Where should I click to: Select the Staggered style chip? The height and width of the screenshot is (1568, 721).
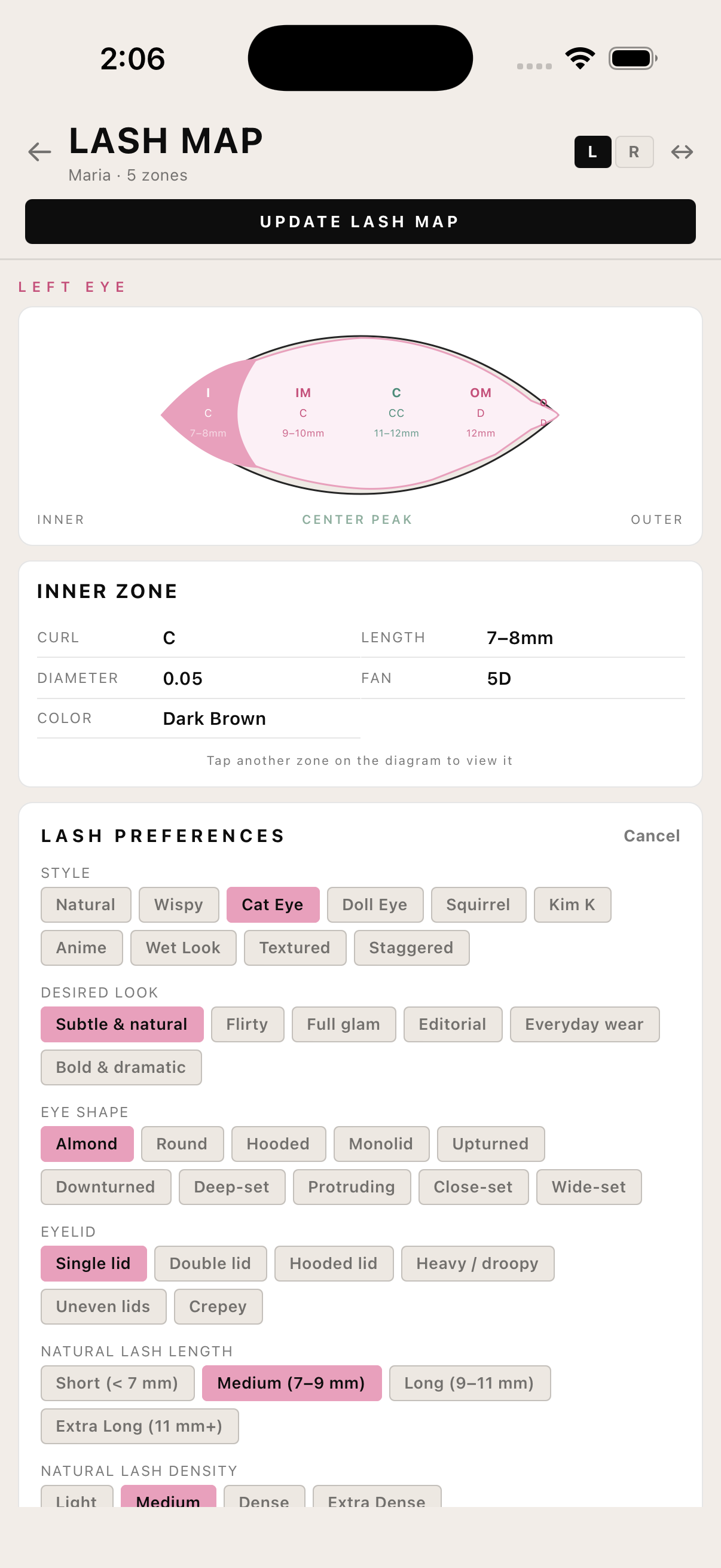click(x=411, y=947)
